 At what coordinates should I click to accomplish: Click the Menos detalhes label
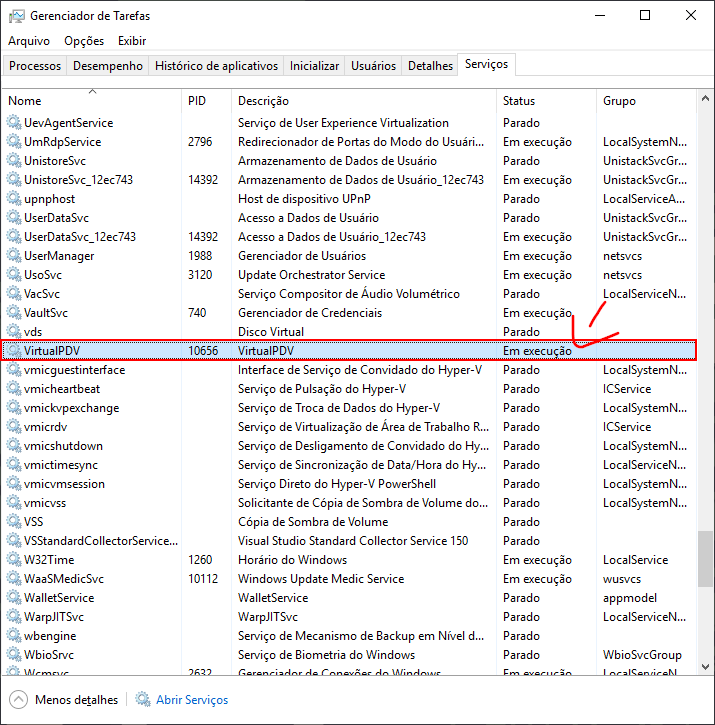pyautogui.click(x=76, y=700)
